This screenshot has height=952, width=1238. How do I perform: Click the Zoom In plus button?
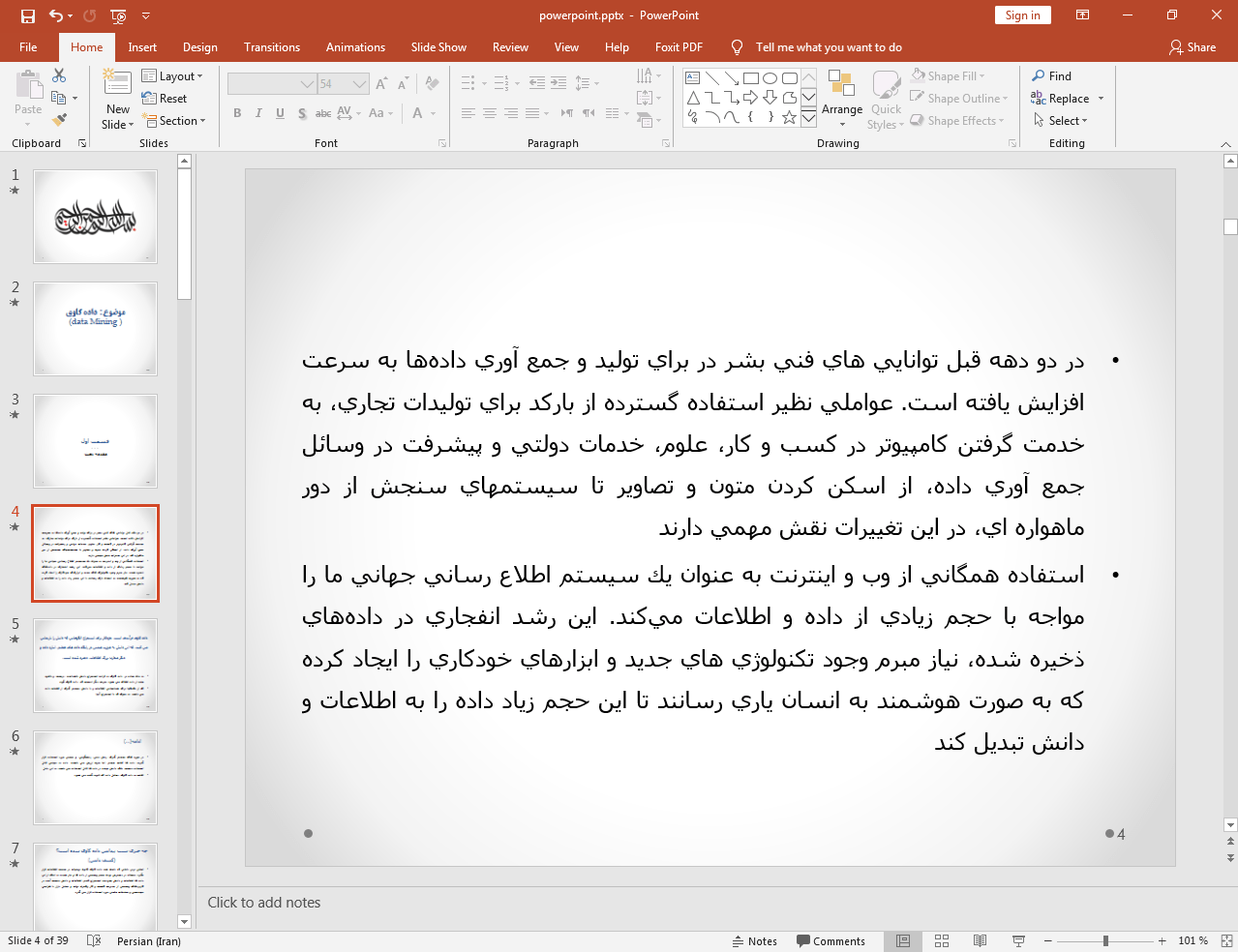pyautogui.click(x=1162, y=940)
